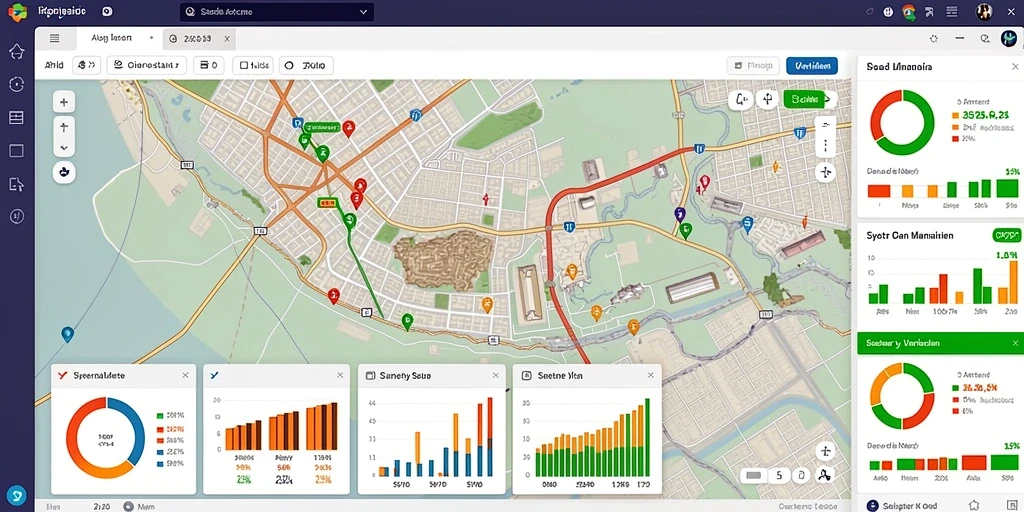Open the hamburger menu above the map
1024x512 pixels.
tap(55, 39)
